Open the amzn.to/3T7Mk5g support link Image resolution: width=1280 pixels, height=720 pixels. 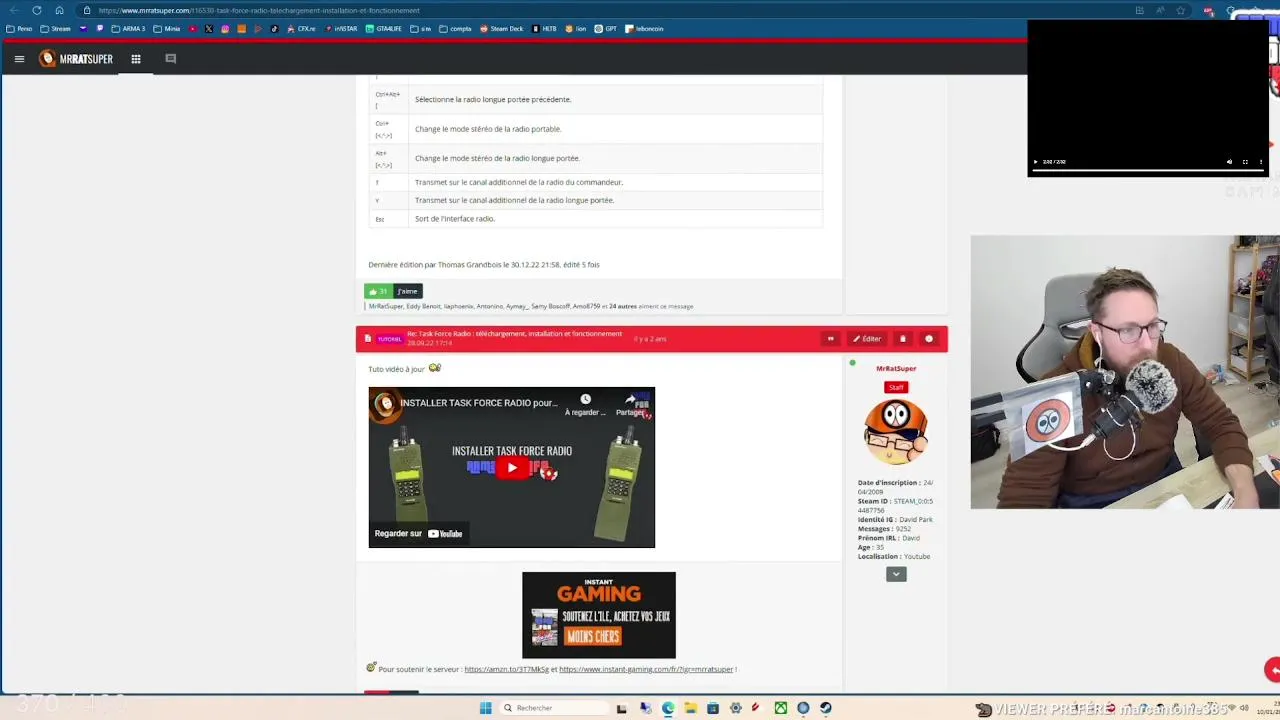click(506, 669)
